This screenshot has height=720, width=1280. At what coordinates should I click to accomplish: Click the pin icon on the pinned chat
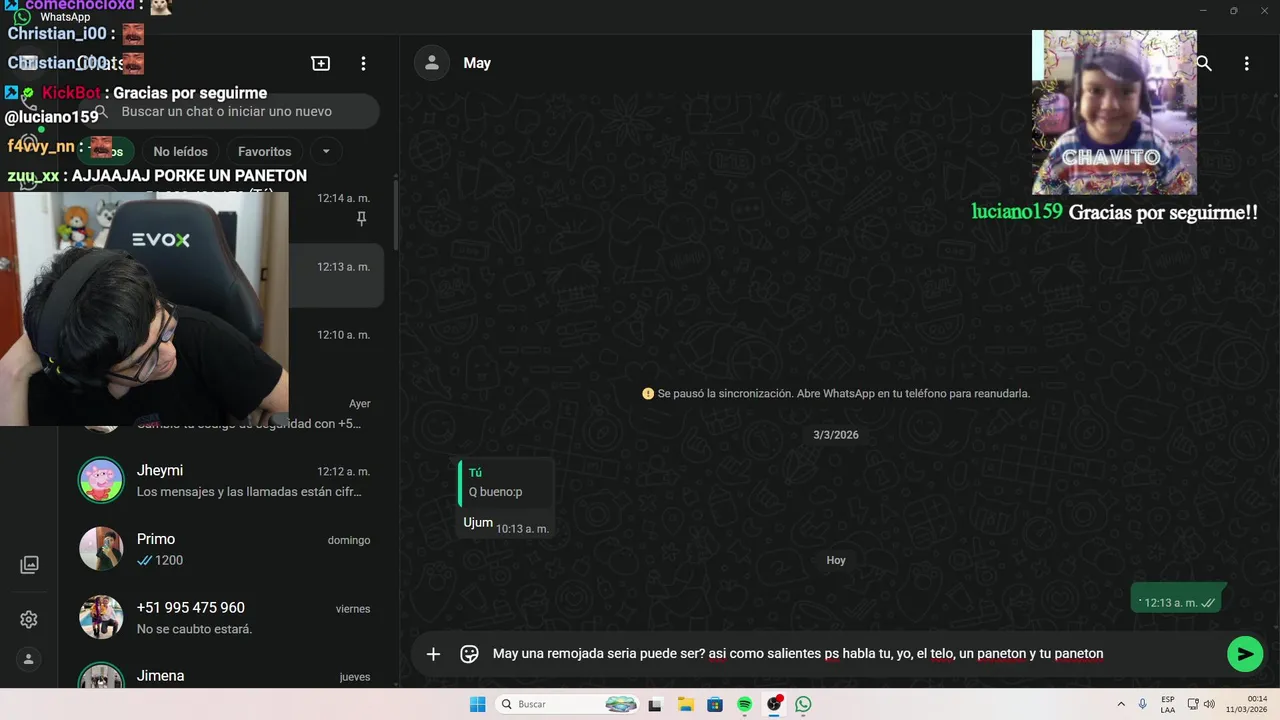coord(361,218)
